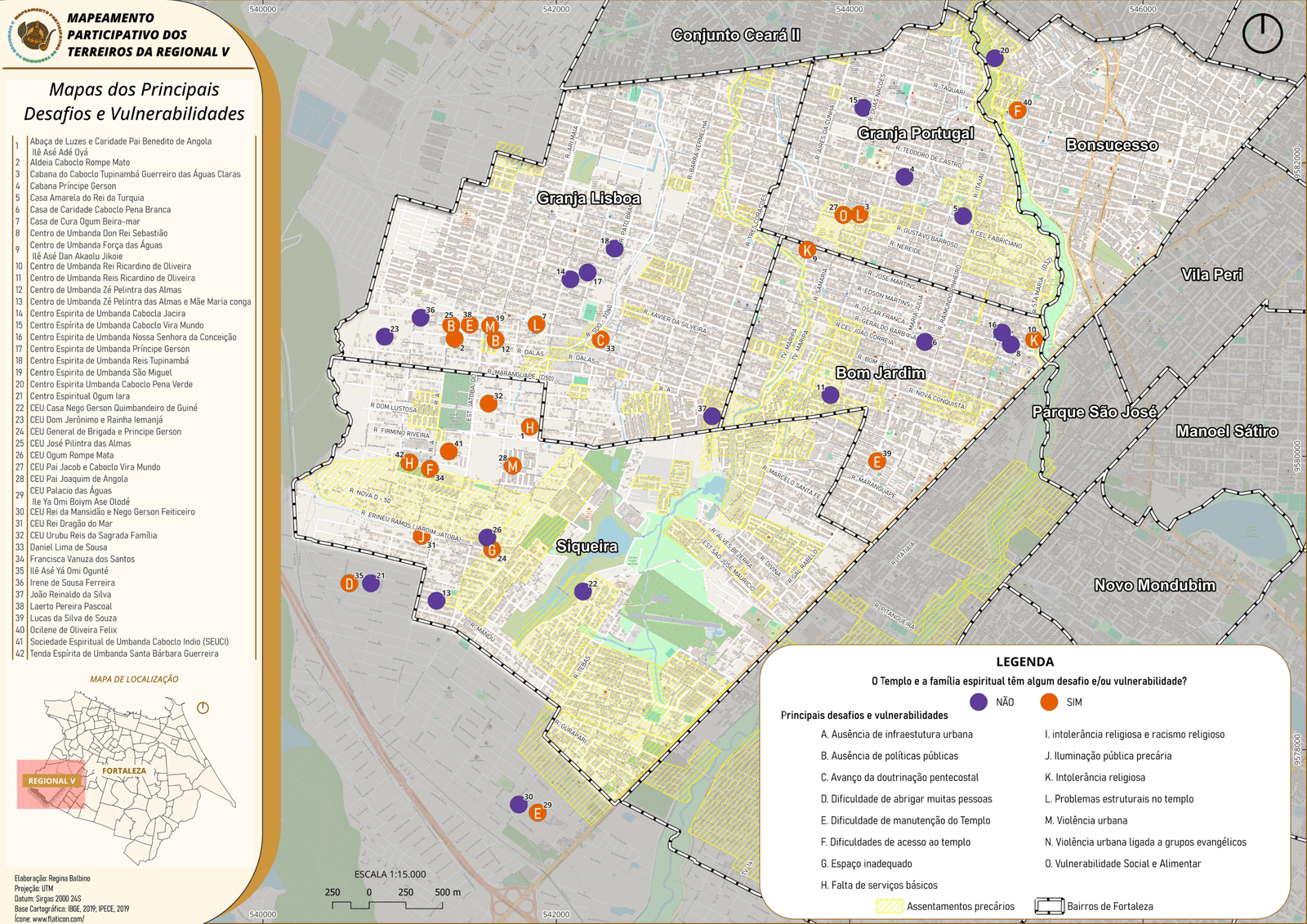
Task: Click the purple NÃO legend circle
Action: (978, 702)
